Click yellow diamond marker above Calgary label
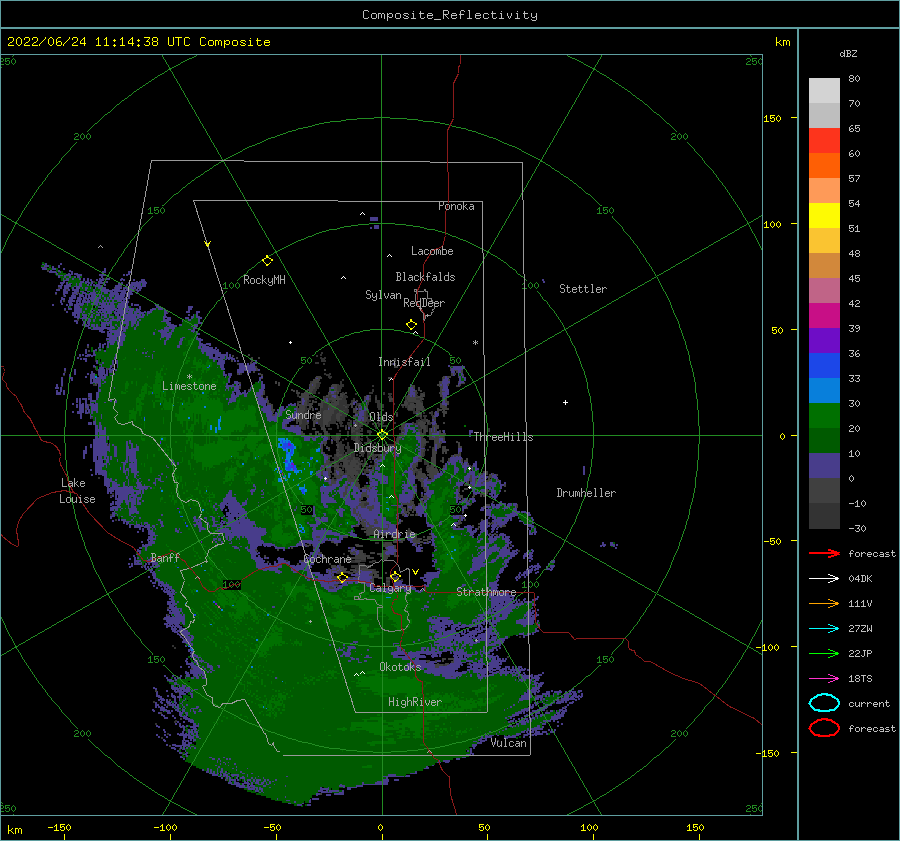Viewport: 900px width, 841px height. tap(395, 576)
